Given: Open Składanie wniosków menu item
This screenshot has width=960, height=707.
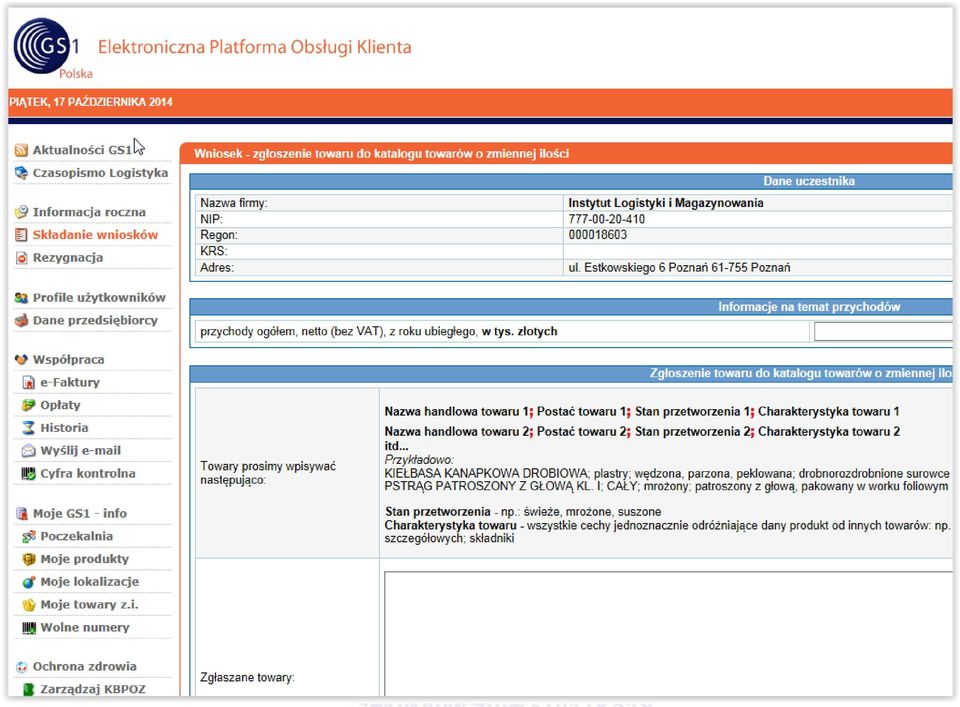Looking at the screenshot, I should tap(96, 235).
